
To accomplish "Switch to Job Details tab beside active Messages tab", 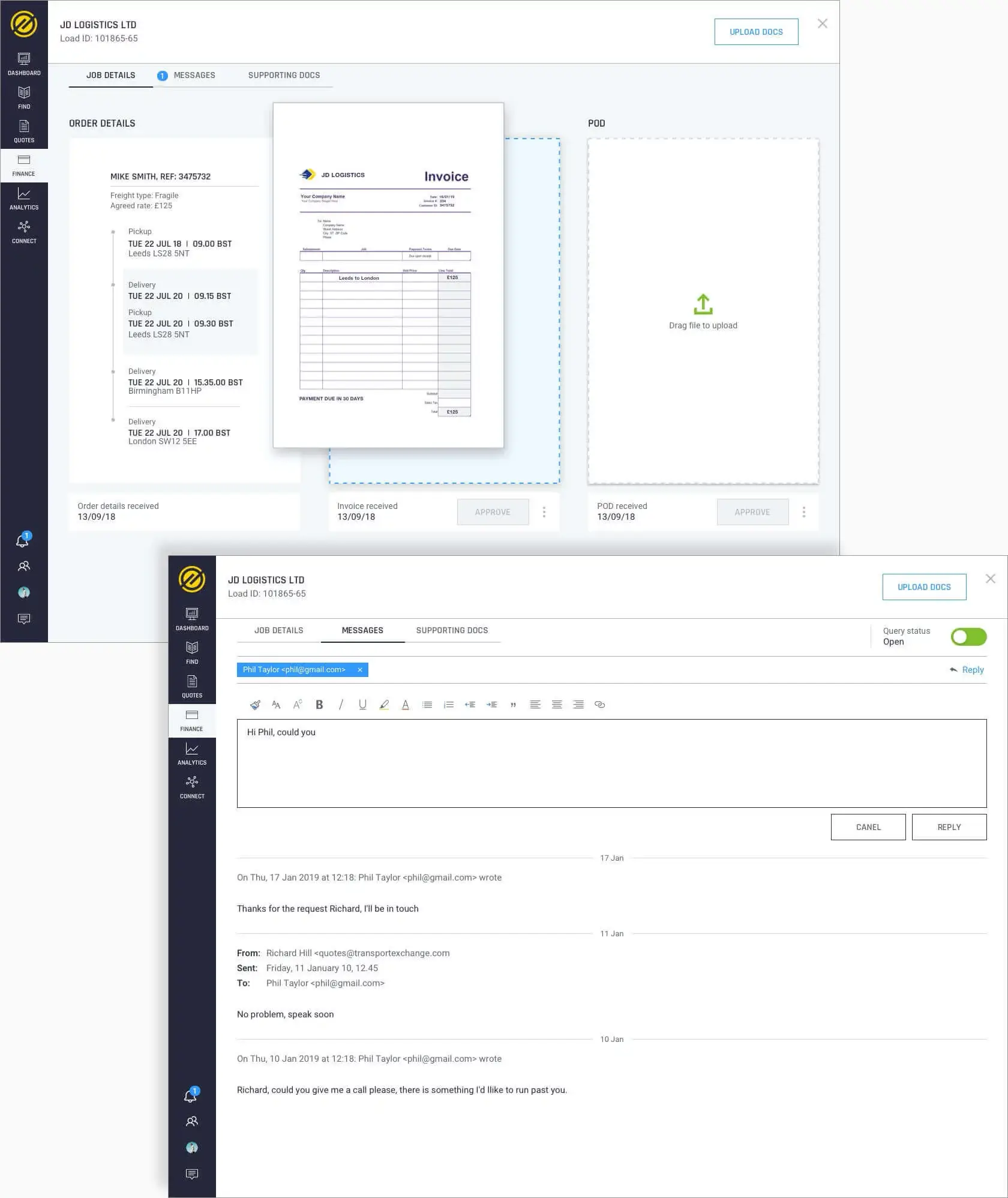I will coord(278,630).
